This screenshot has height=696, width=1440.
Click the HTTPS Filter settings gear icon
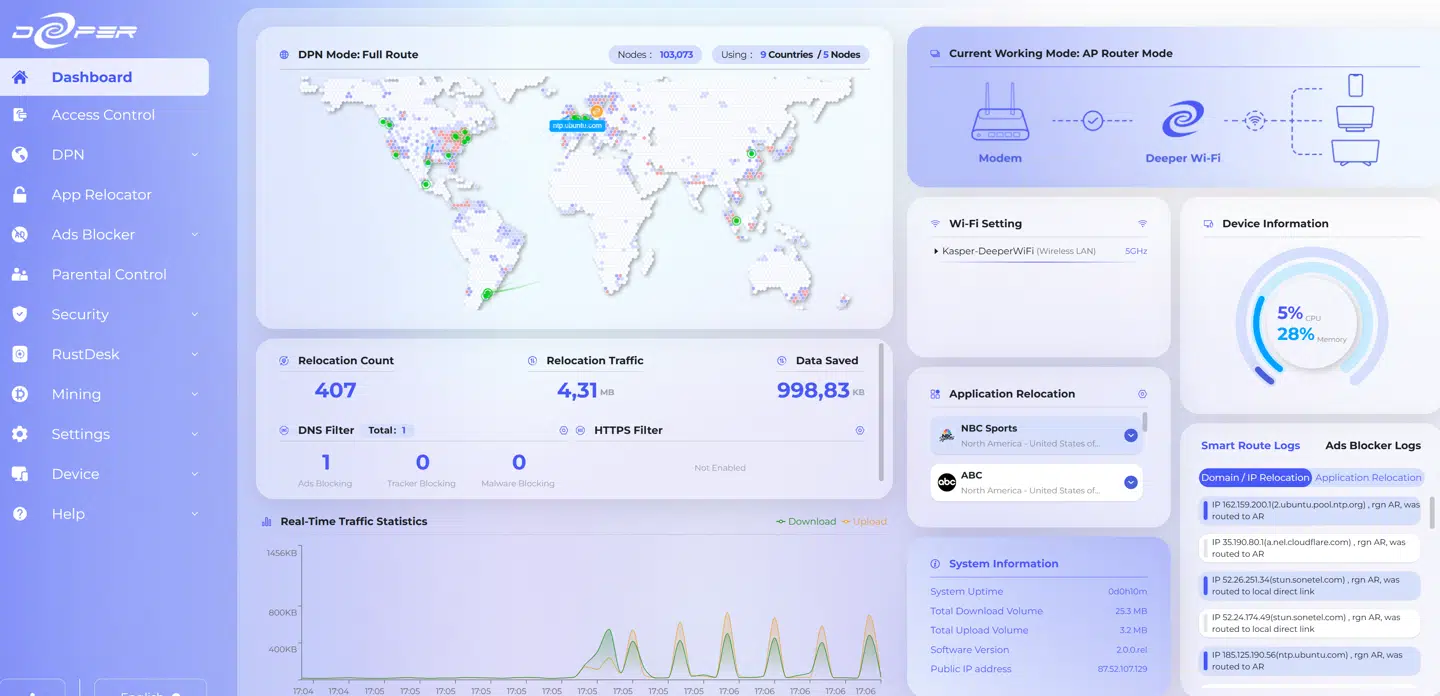pyautogui.click(x=860, y=430)
